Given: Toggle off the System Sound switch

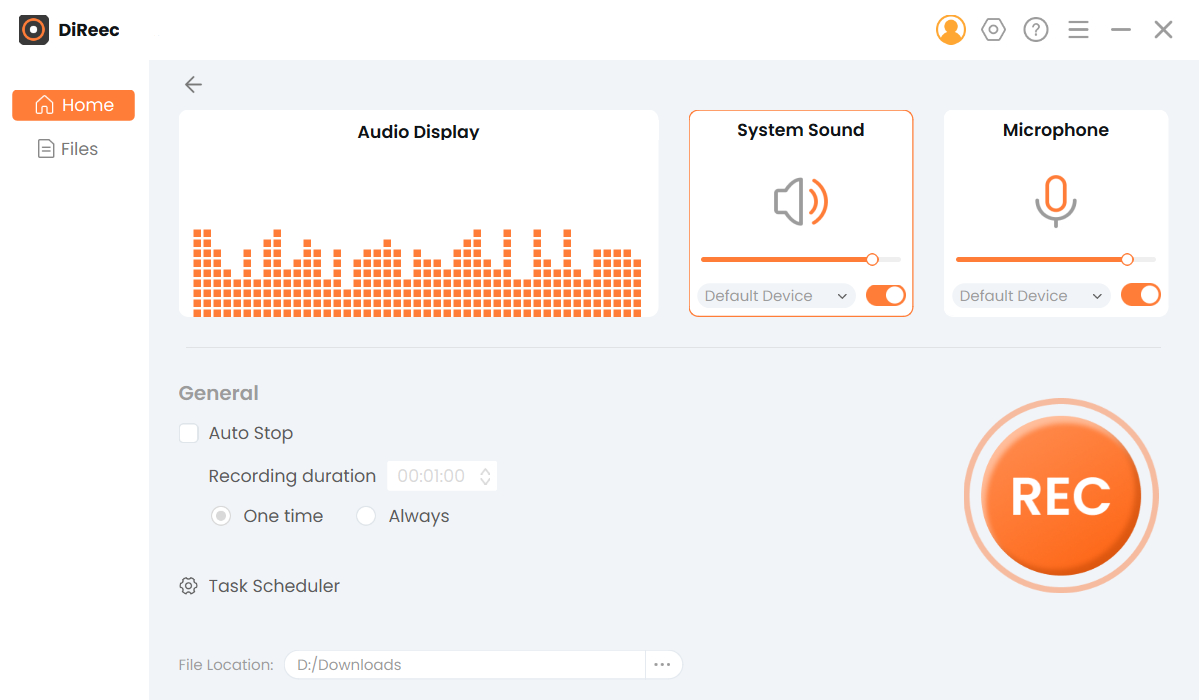Looking at the screenshot, I should (x=884, y=295).
